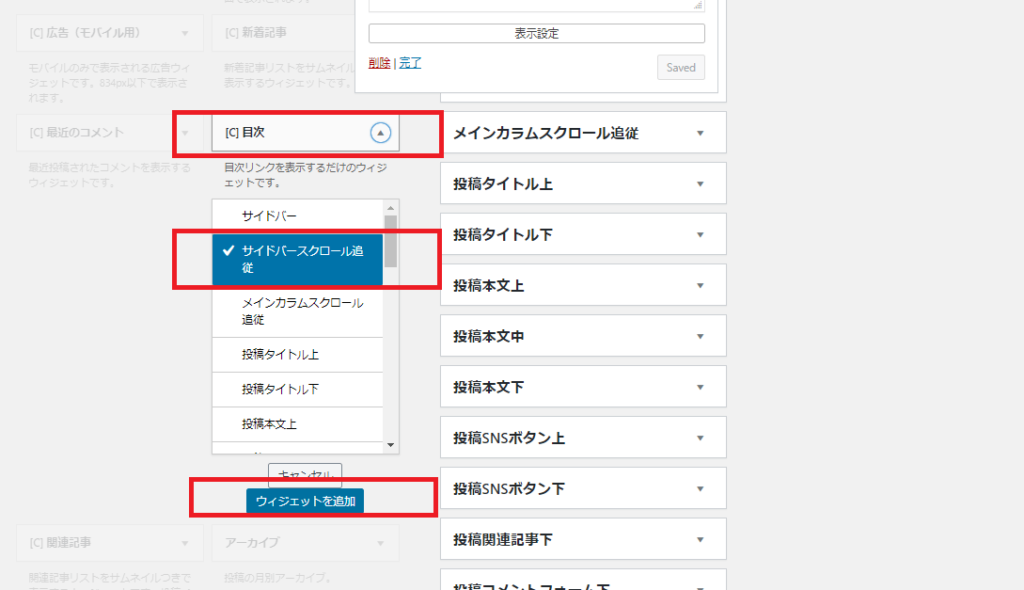Expand the 投稿SNSボタン上 widget area

point(700,438)
